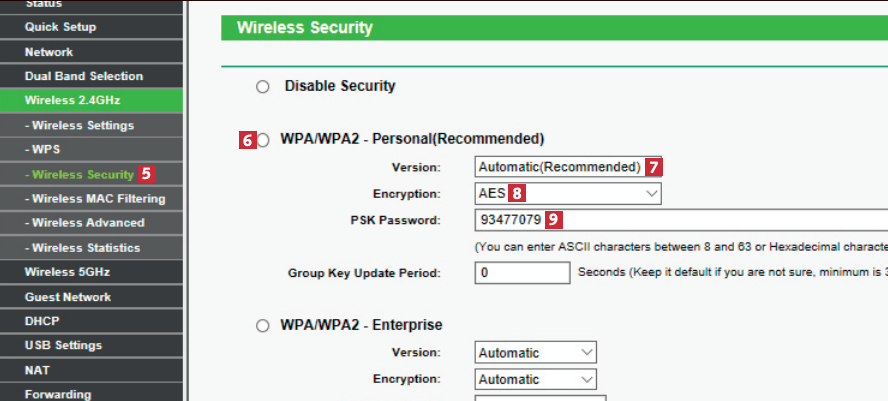This screenshot has width=888, height=401.
Task: Select WPA/WPA2 - Personal radio button
Action: coord(264,140)
